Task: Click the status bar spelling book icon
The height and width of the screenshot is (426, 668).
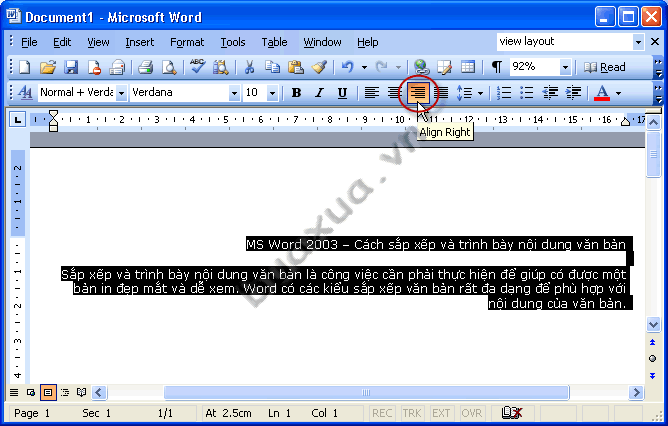Action: pyautogui.click(x=511, y=413)
